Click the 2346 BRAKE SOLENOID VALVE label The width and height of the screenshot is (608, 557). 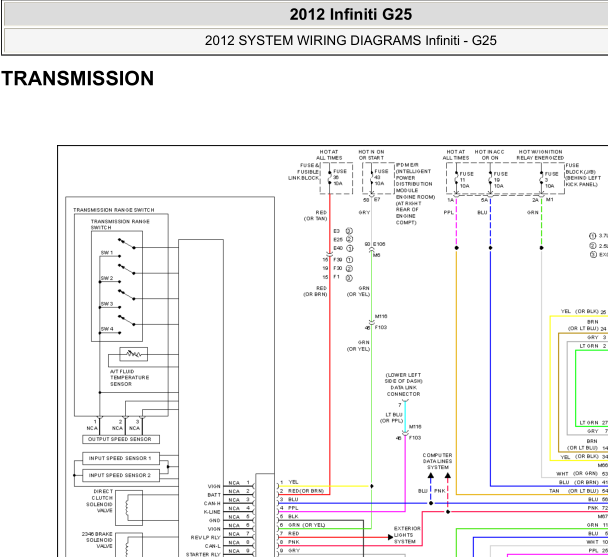pos(97,540)
